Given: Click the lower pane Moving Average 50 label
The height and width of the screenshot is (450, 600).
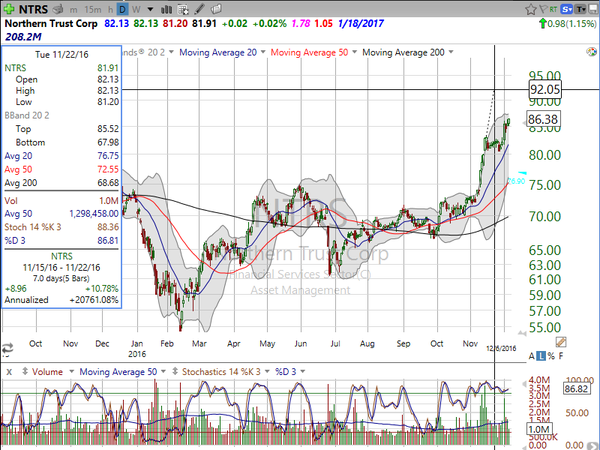Looking at the screenshot, I should pyautogui.click(x=118, y=372).
